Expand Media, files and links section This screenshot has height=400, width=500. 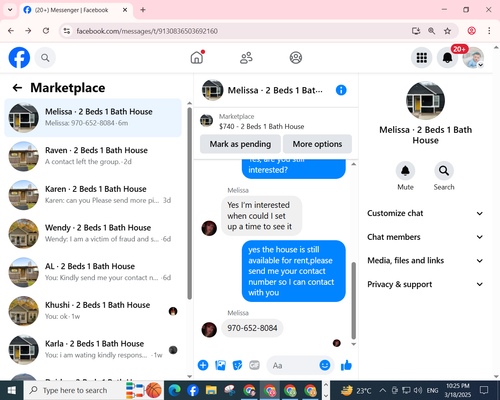tap(425, 261)
